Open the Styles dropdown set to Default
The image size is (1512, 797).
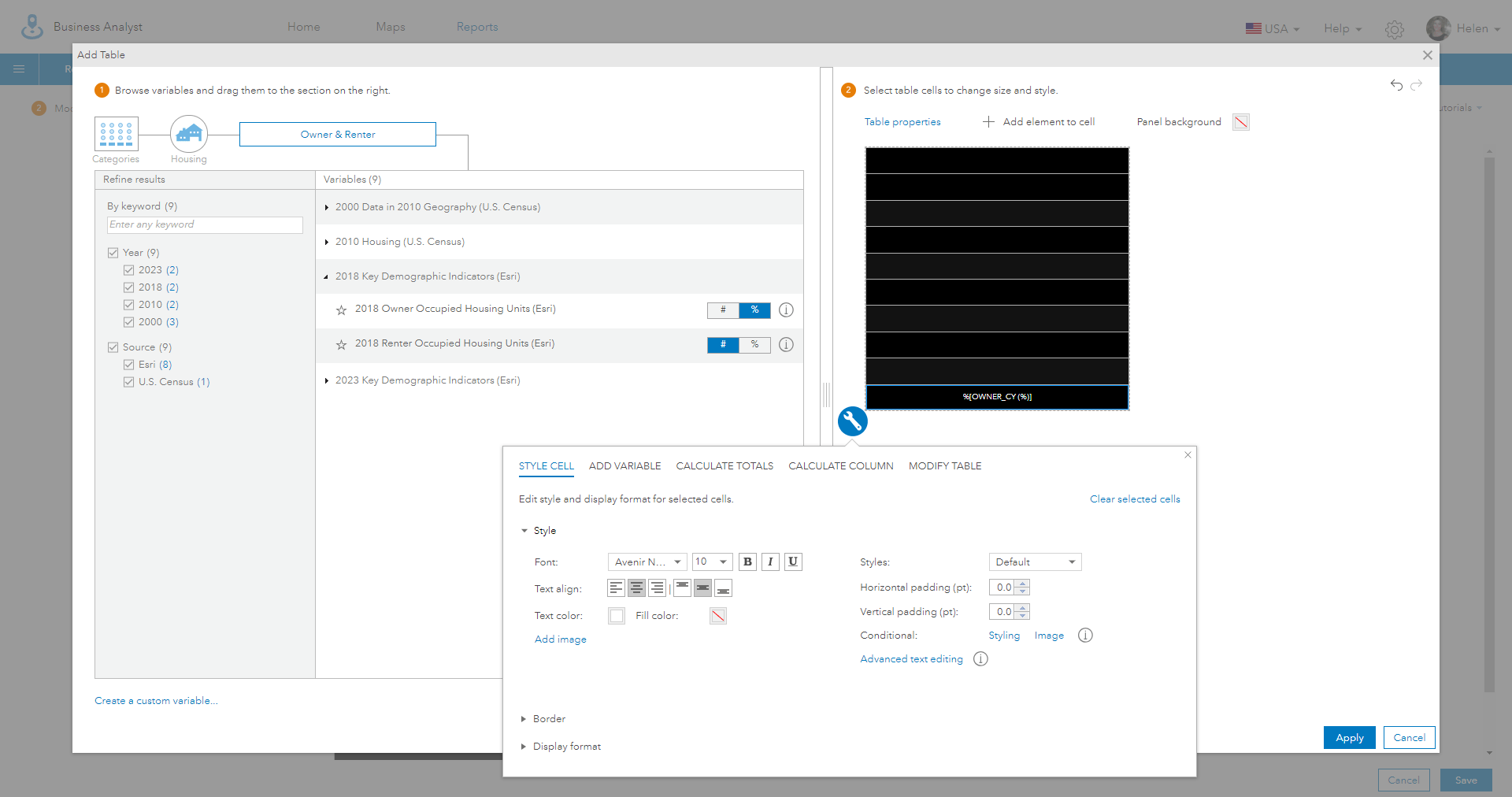[1035, 562]
